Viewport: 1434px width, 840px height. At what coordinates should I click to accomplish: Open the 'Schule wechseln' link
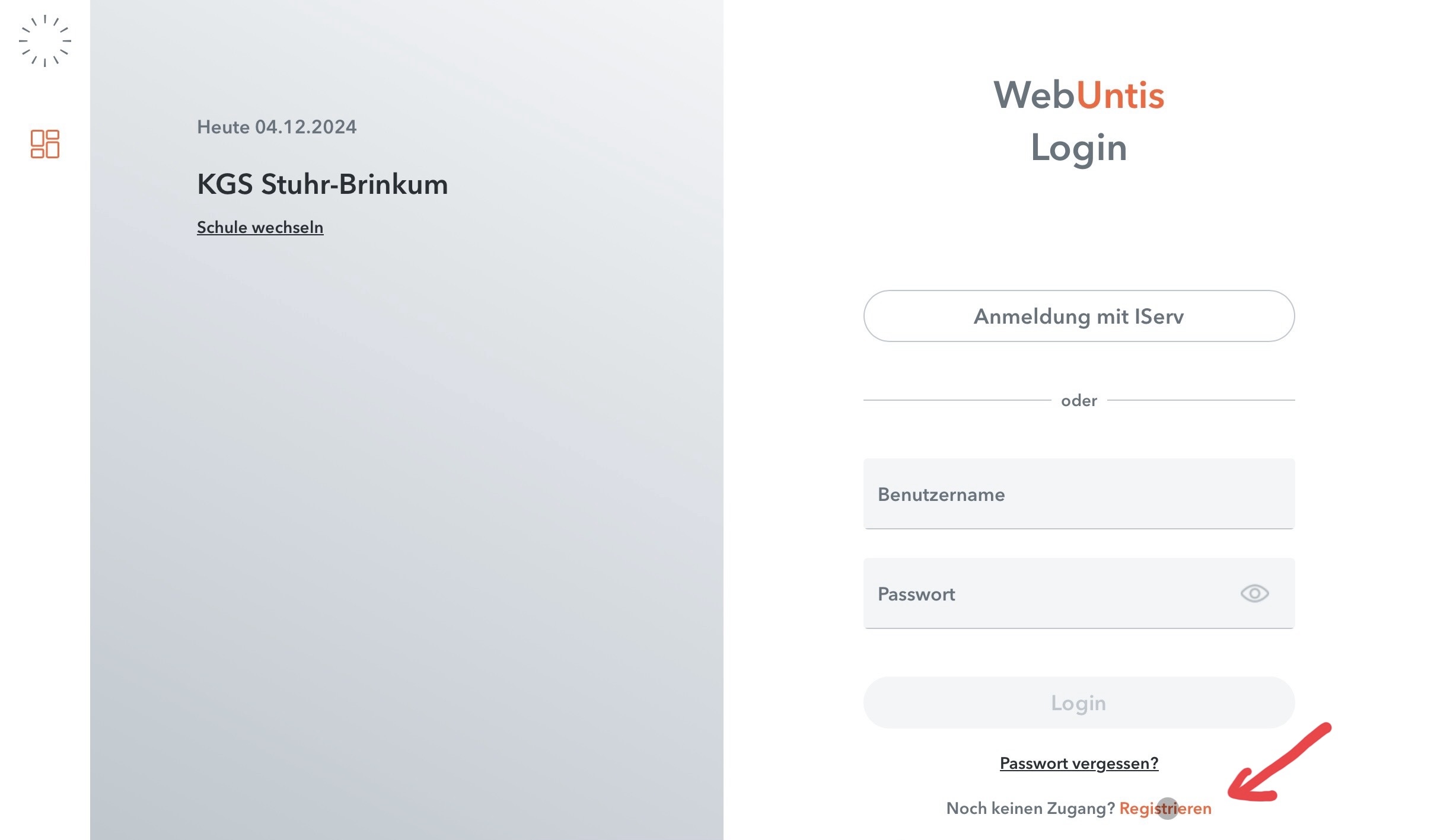pyautogui.click(x=260, y=227)
